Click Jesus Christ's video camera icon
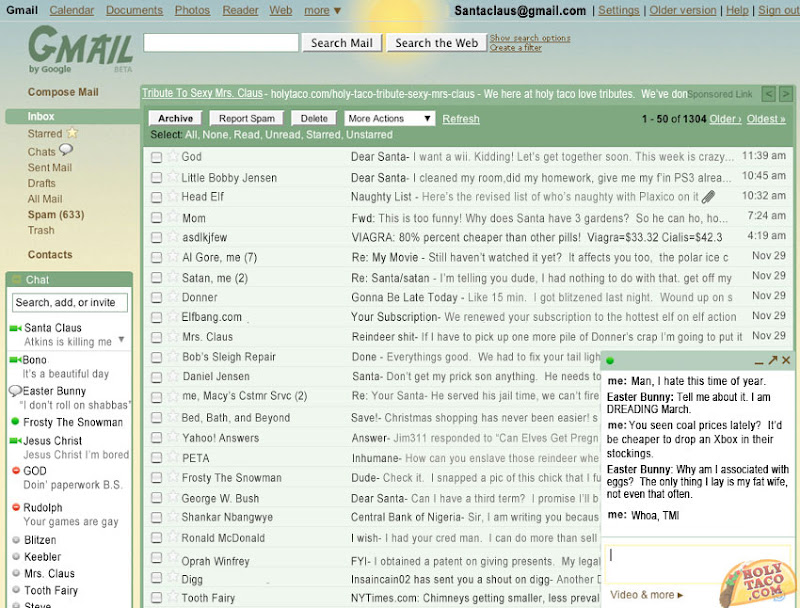Screen dimensions: 800x608 tap(15, 441)
